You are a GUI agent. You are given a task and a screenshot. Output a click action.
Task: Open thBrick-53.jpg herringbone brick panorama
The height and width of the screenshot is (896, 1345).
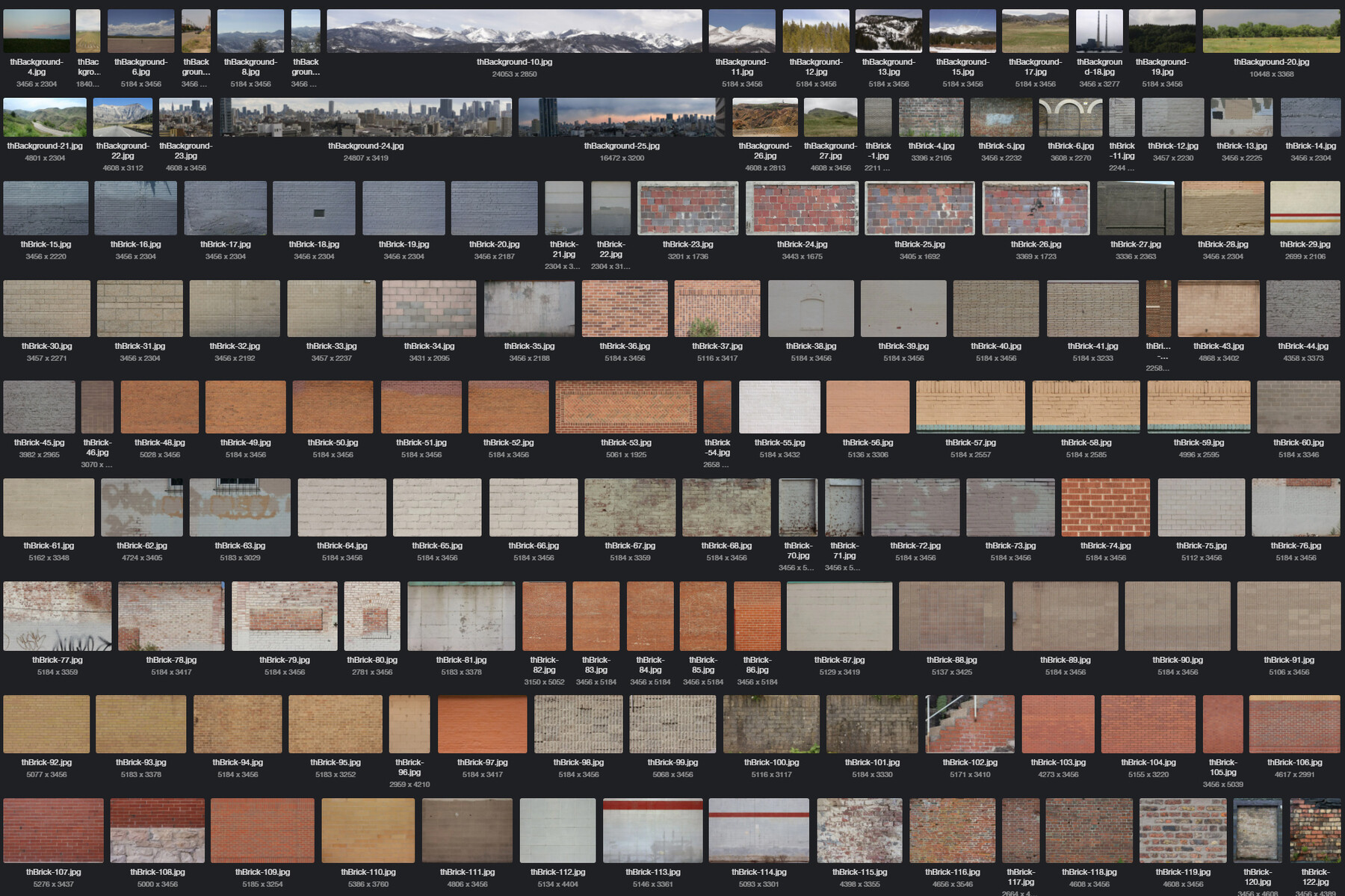[x=626, y=407]
